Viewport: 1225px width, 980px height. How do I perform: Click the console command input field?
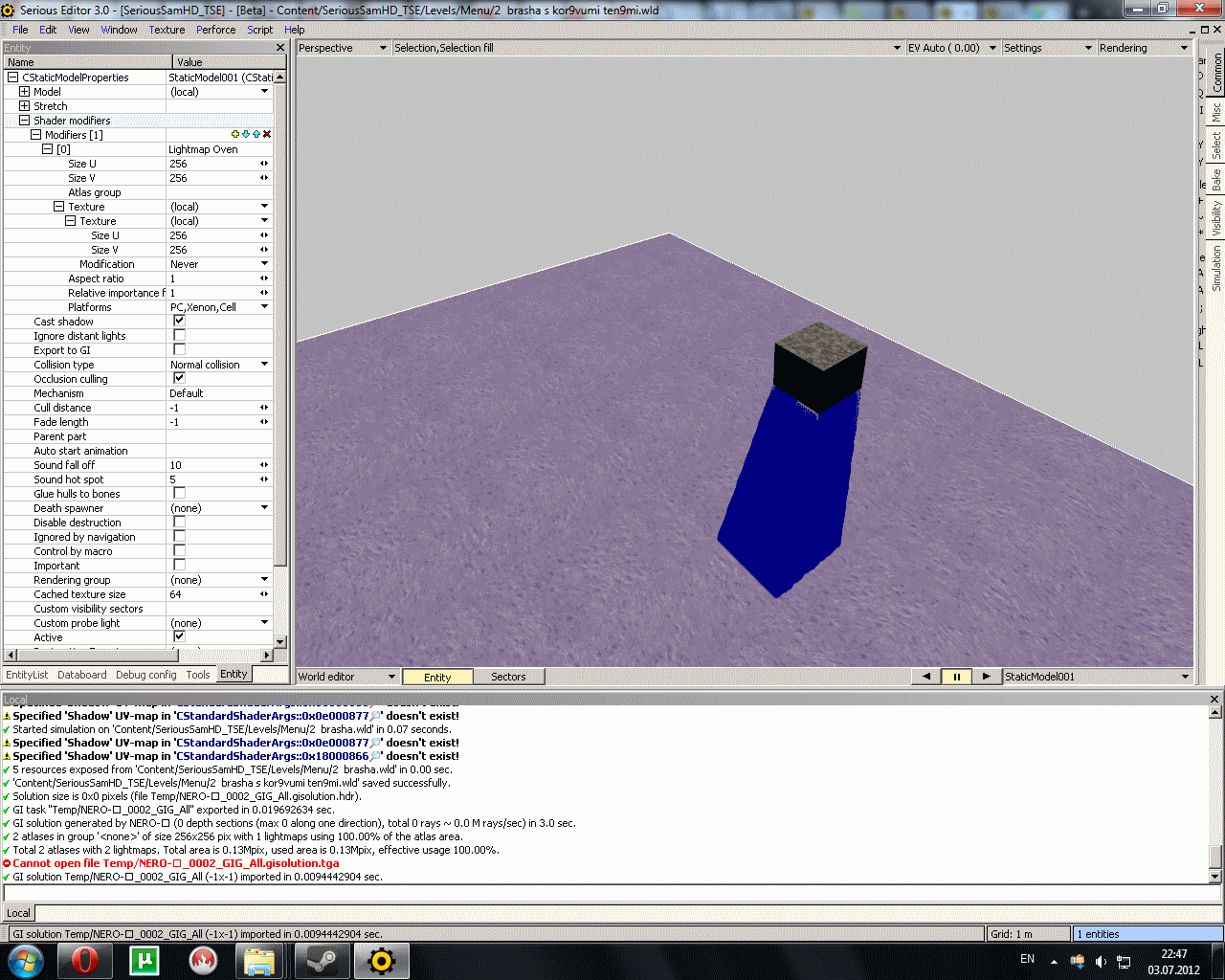pyautogui.click(x=612, y=894)
